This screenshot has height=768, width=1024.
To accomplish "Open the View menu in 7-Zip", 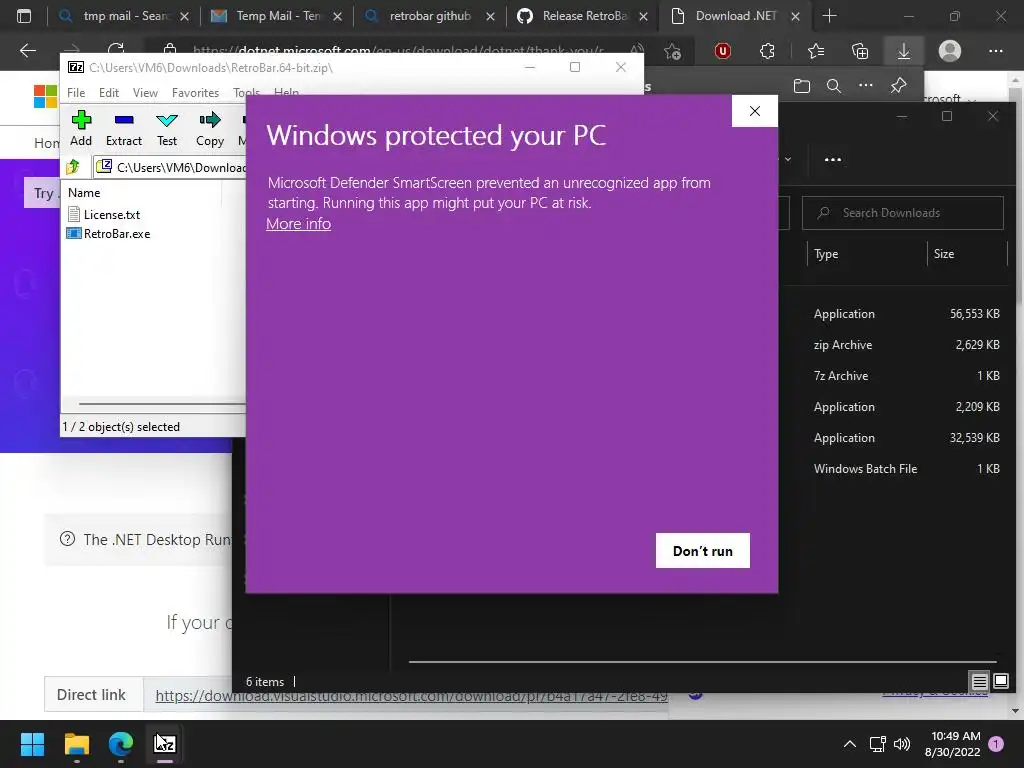I will pyautogui.click(x=145, y=93).
